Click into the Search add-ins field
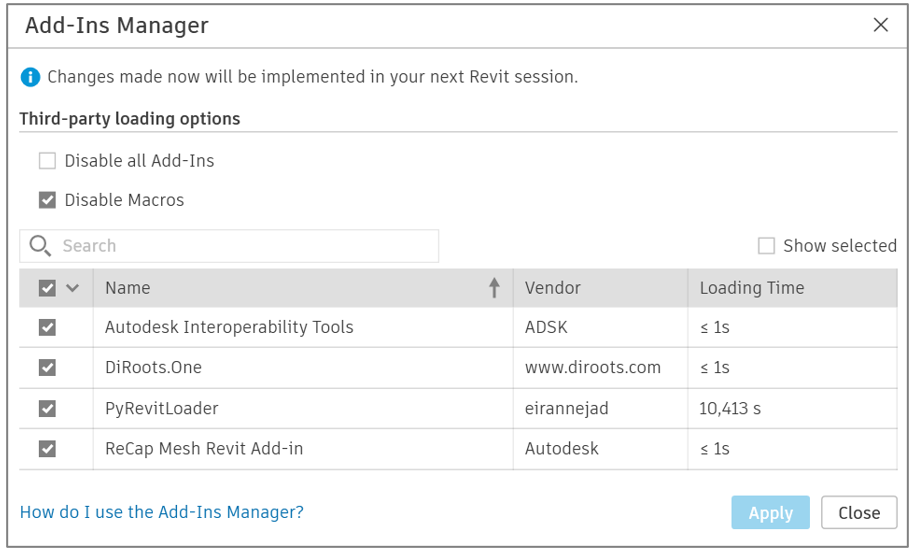Viewport: 912px width, 551px height. [229, 246]
